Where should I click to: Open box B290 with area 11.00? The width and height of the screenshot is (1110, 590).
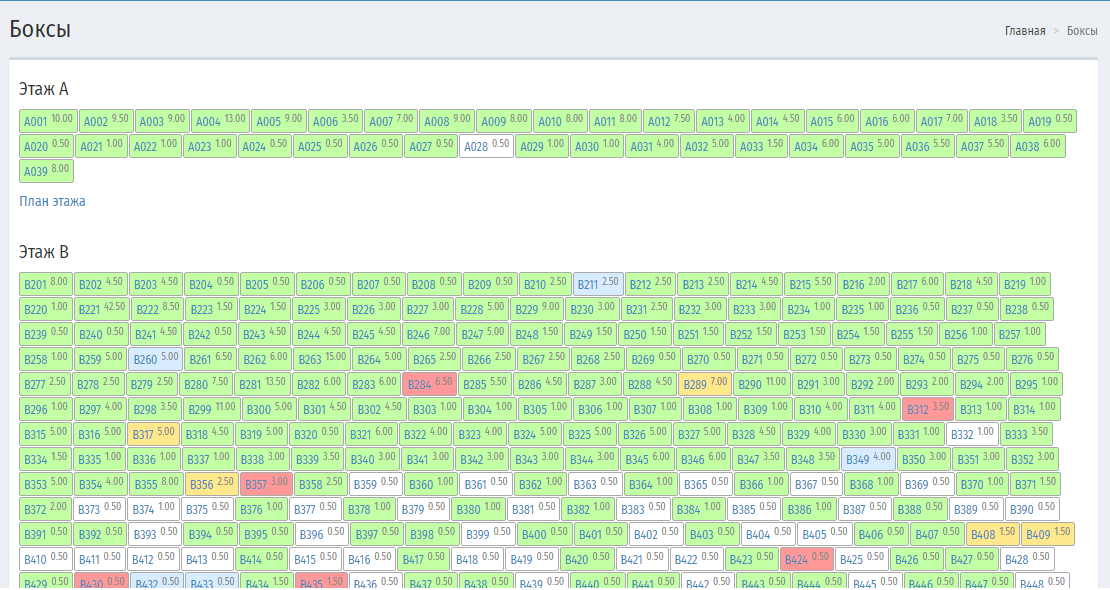[762, 384]
